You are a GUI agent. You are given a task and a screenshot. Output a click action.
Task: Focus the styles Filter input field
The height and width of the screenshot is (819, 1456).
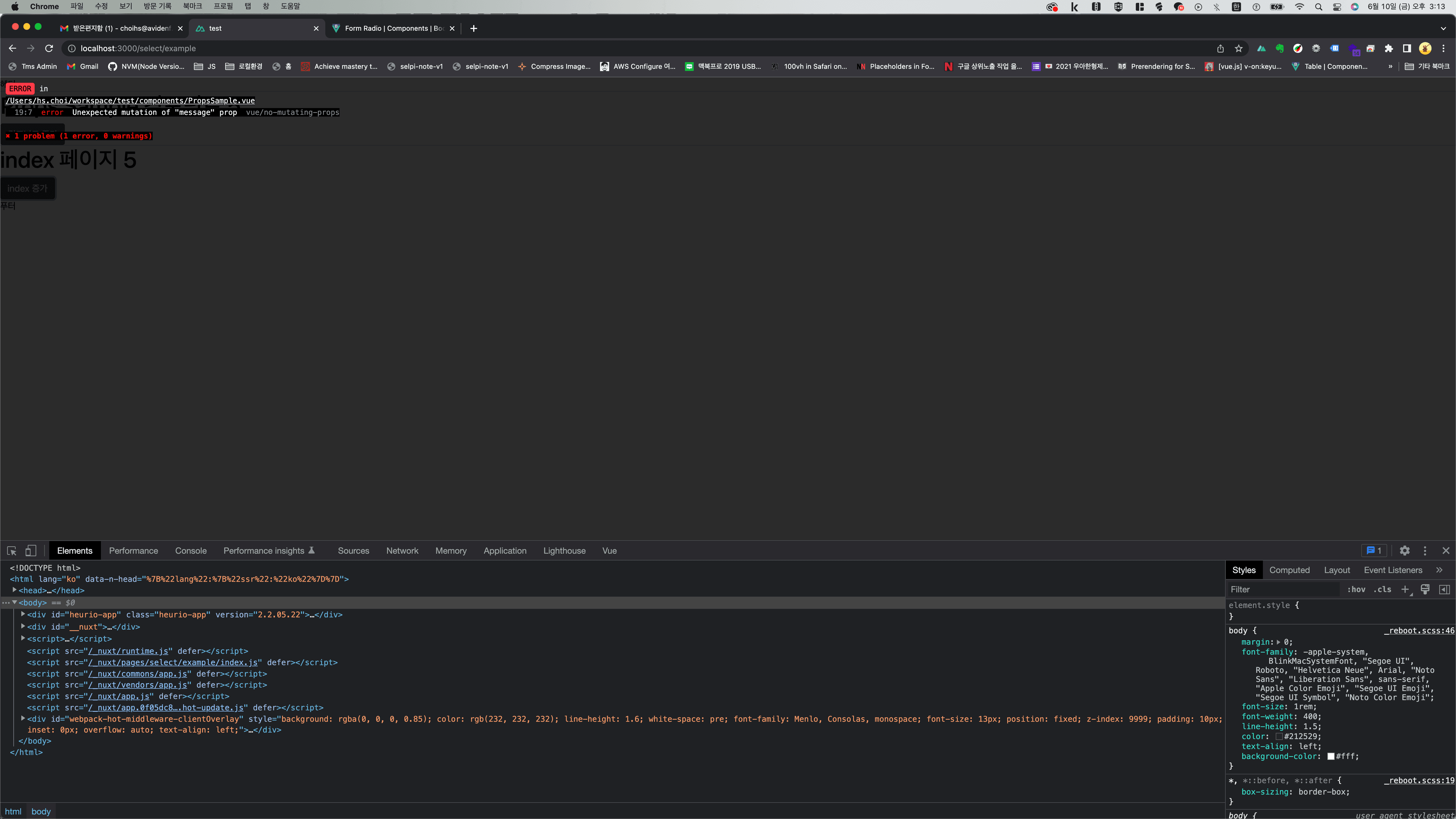coord(1283,590)
